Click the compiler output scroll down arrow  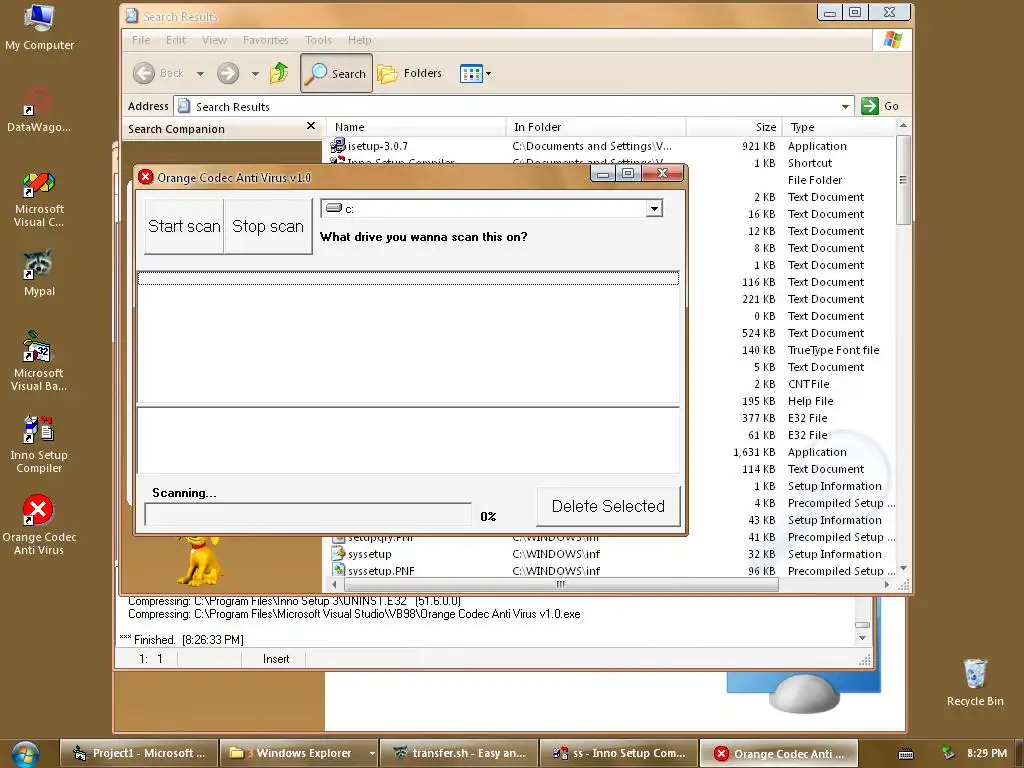862,638
